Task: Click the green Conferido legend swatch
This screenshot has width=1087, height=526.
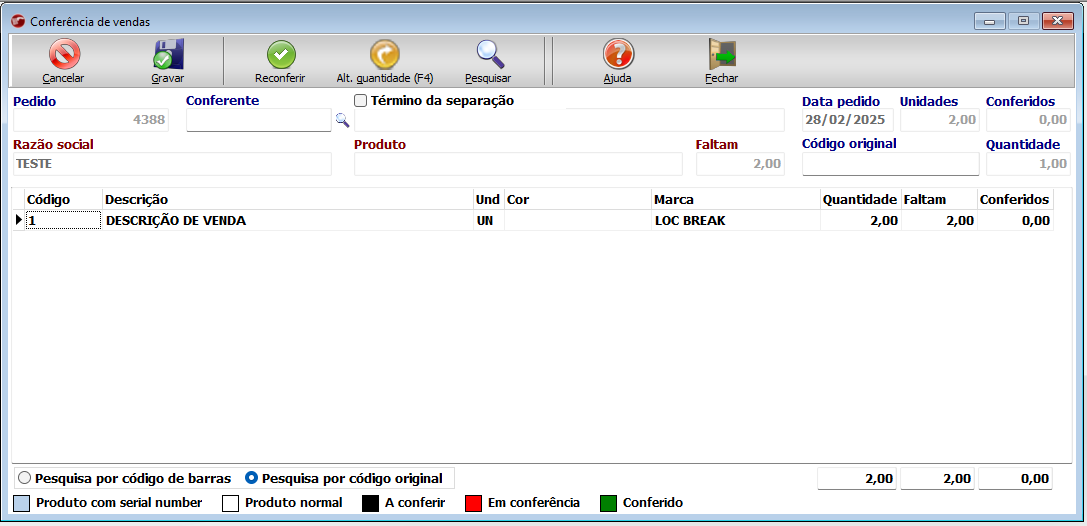Action: [609, 503]
